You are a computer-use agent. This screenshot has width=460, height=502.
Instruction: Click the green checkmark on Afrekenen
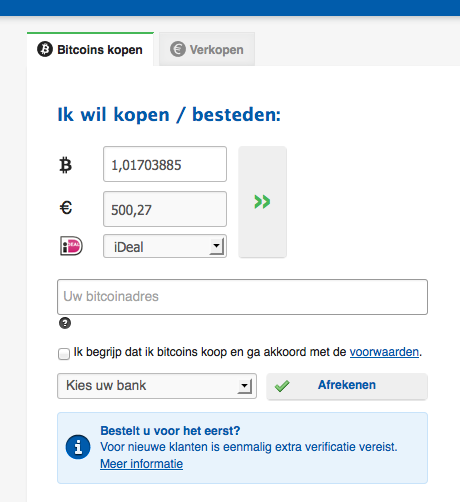click(282, 386)
